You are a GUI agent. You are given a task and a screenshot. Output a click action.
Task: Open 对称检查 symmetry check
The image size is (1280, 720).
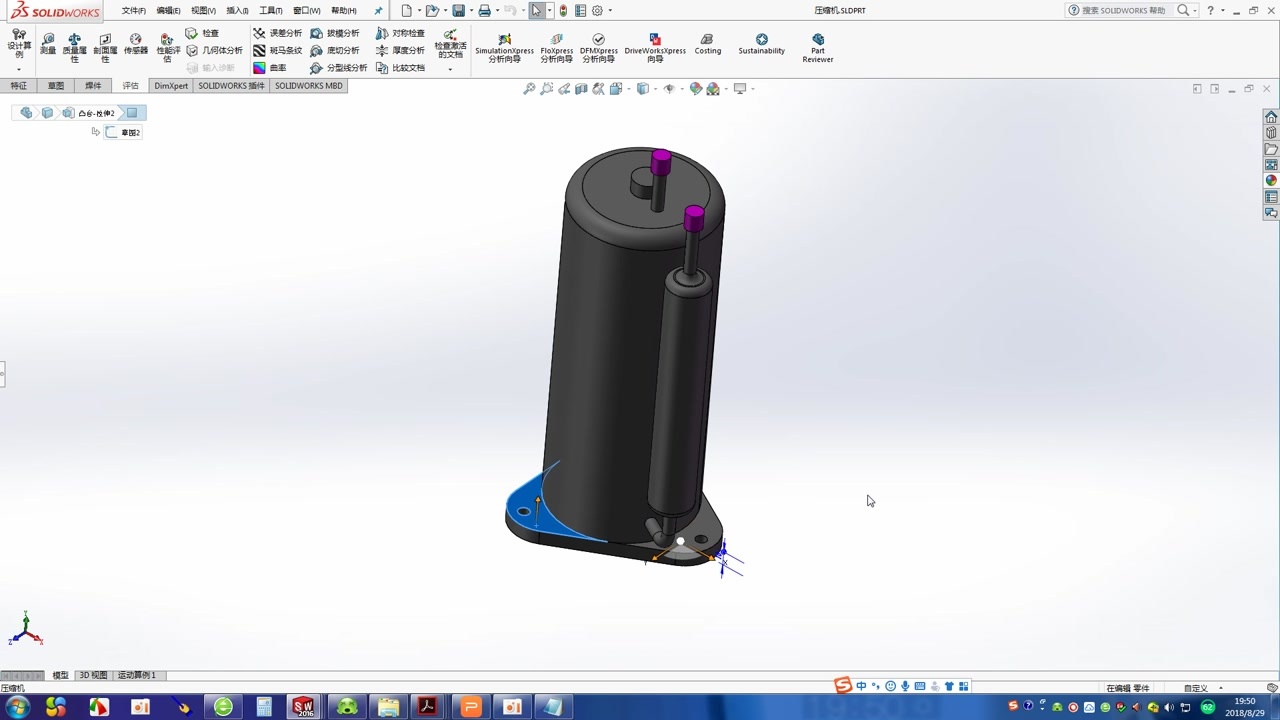point(400,33)
